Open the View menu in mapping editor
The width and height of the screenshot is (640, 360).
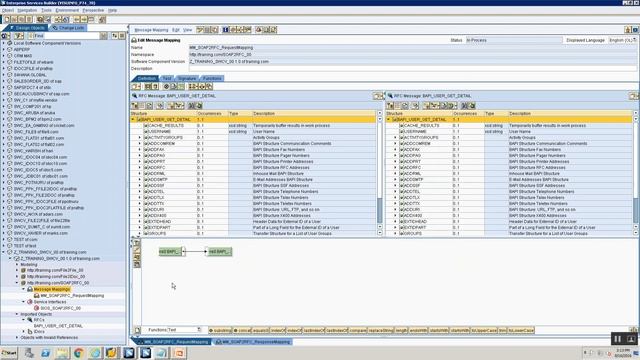point(187,30)
